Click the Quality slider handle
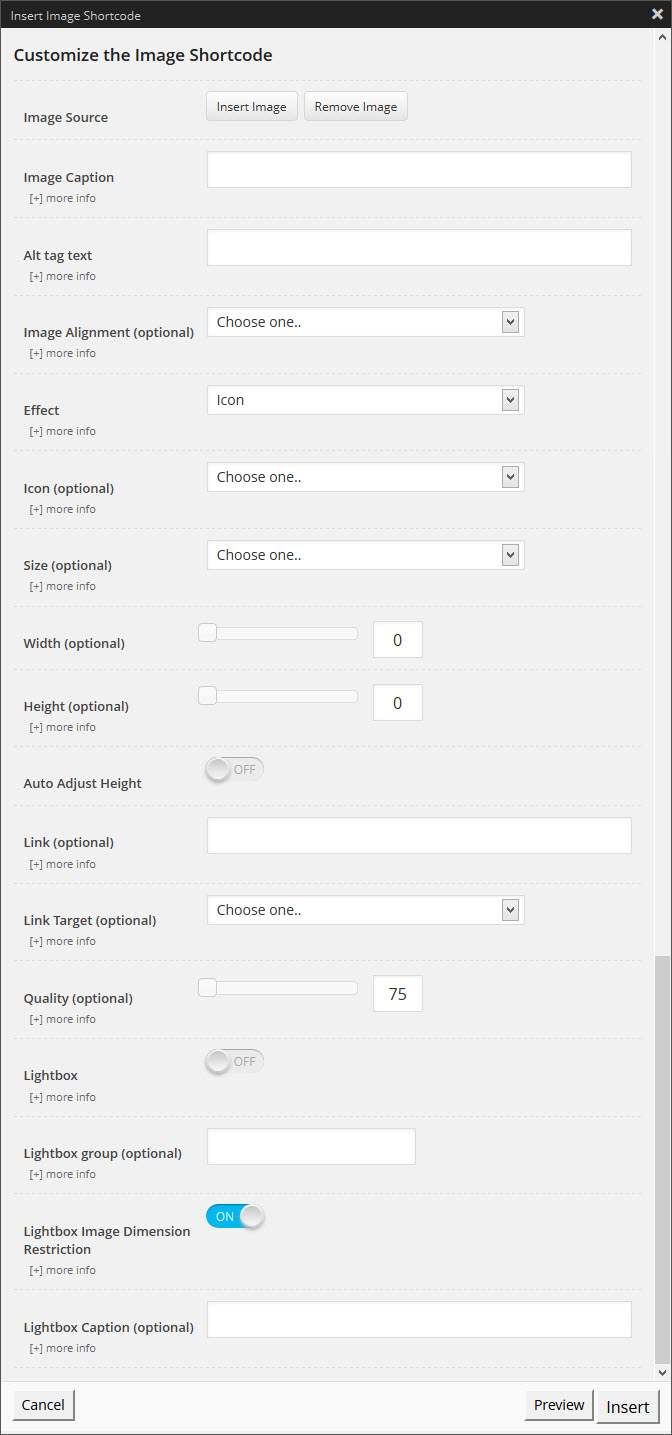672x1435 pixels. (207, 988)
